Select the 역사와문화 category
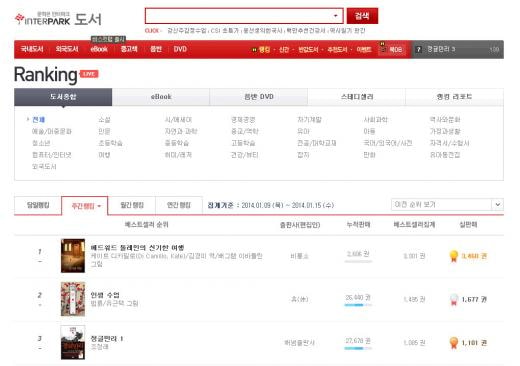The width and height of the screenshot is (520, 366). click(445, 119)
